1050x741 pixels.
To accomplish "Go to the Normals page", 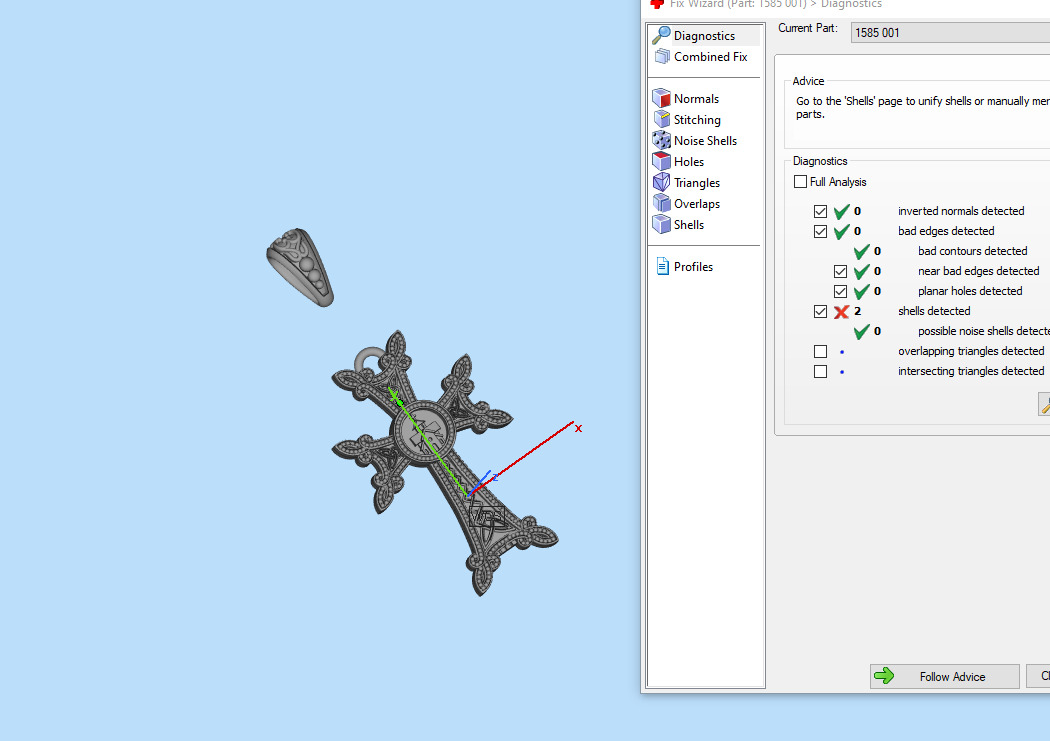I will tap(696, 98).
